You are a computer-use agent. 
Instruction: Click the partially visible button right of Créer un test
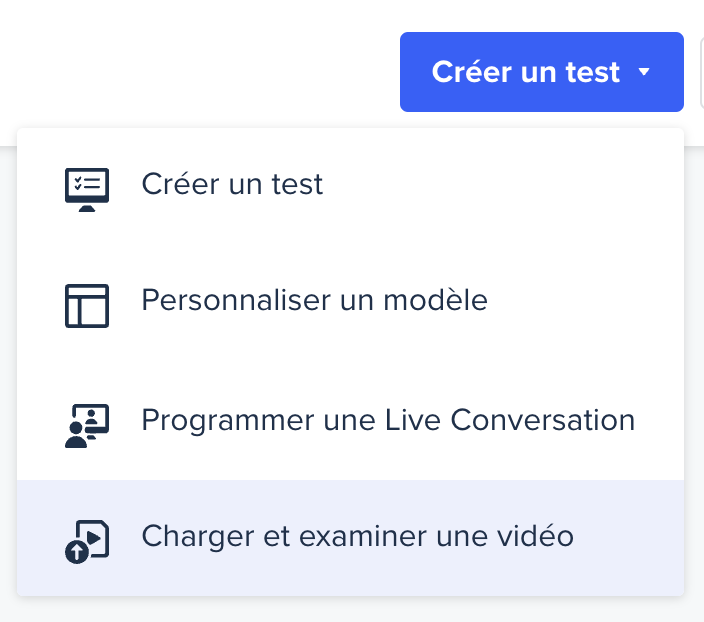[699, 72]
